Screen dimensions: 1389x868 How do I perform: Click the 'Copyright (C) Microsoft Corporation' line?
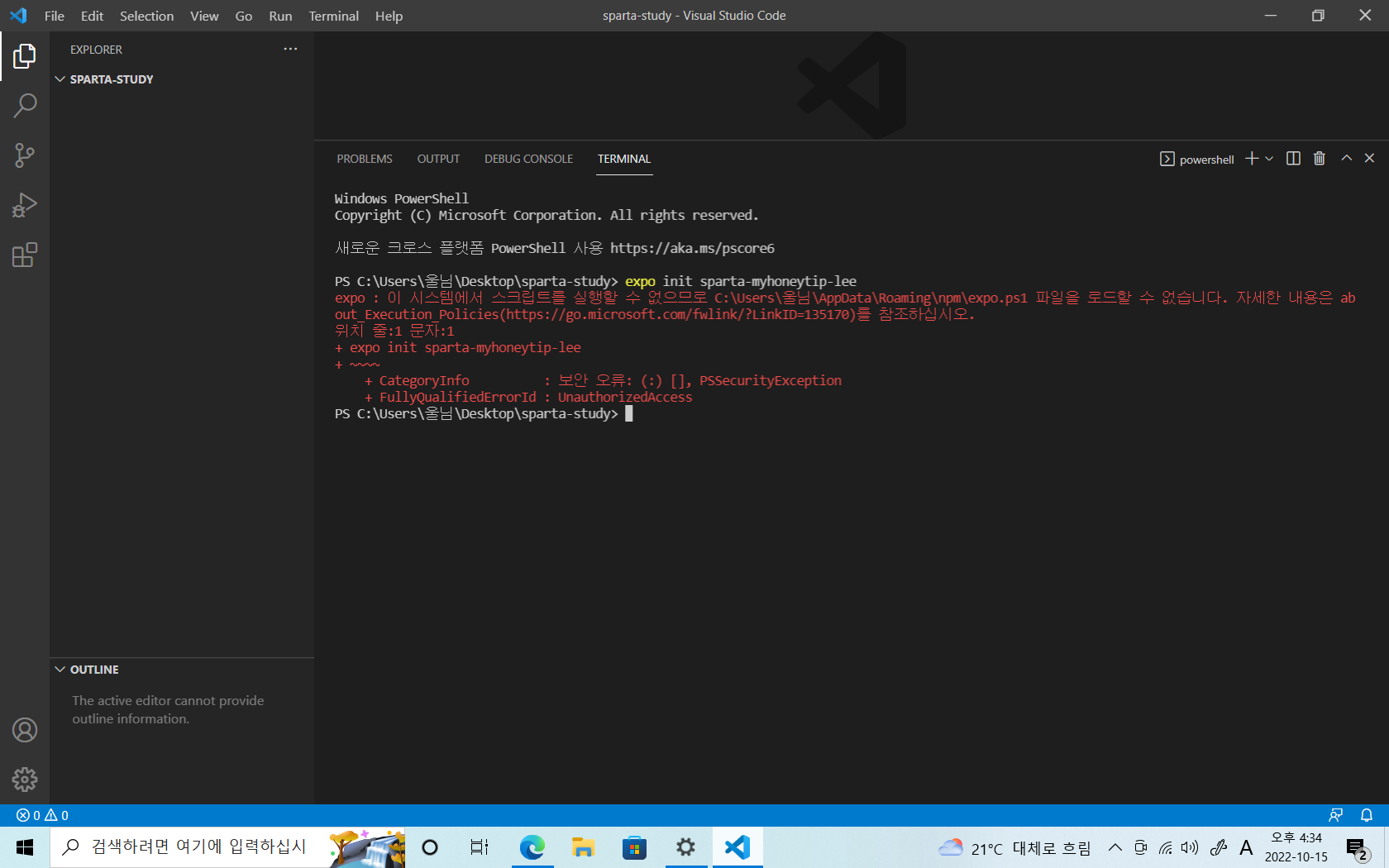pos(547,215)
